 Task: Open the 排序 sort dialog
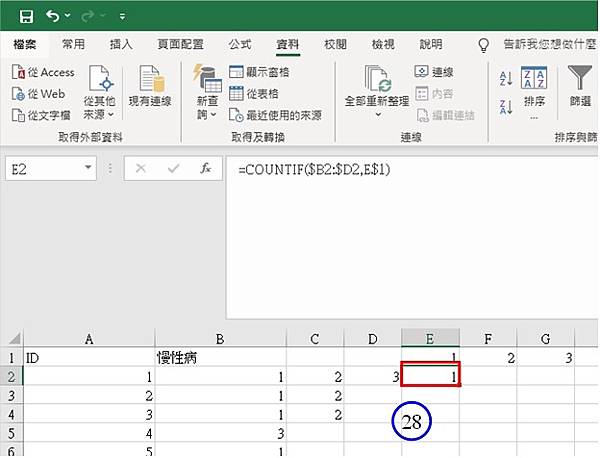tap(534, 92)
